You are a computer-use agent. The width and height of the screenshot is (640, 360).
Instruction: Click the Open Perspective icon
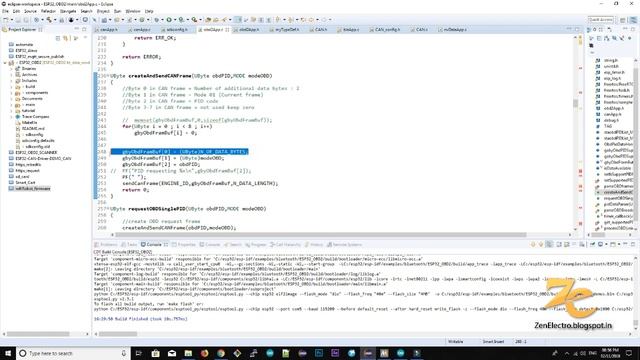623,20
